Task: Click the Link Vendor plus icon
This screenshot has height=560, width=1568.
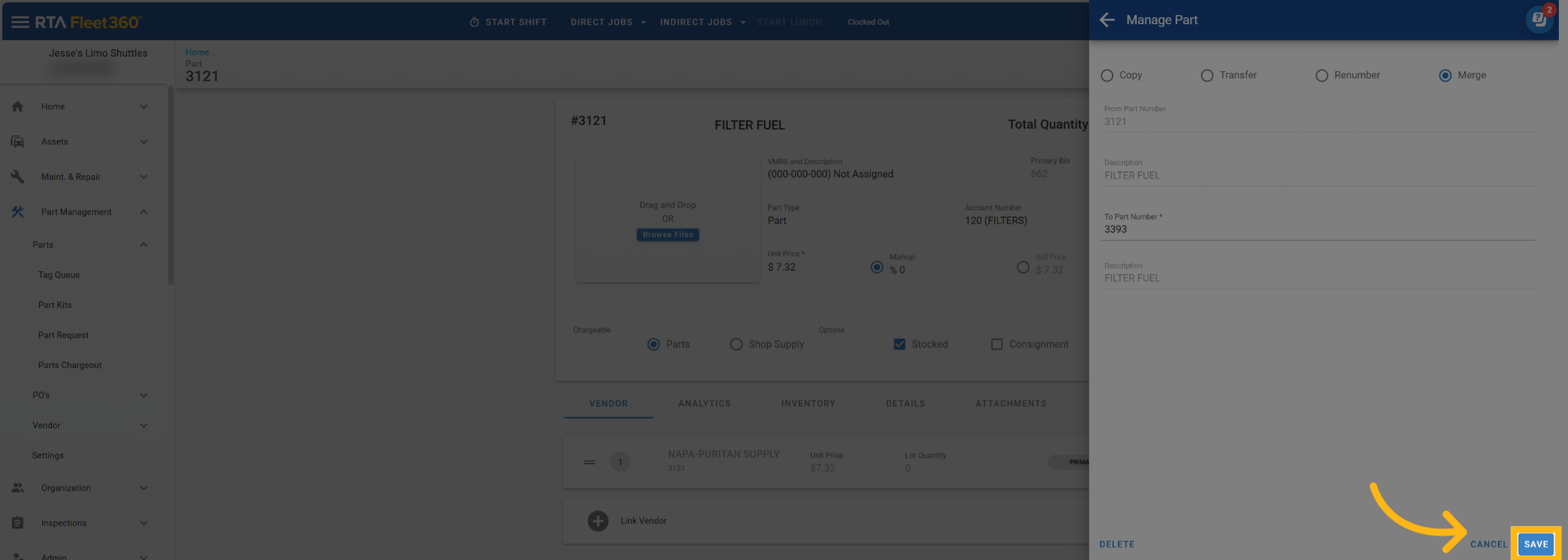Action: tap(598, 521)
